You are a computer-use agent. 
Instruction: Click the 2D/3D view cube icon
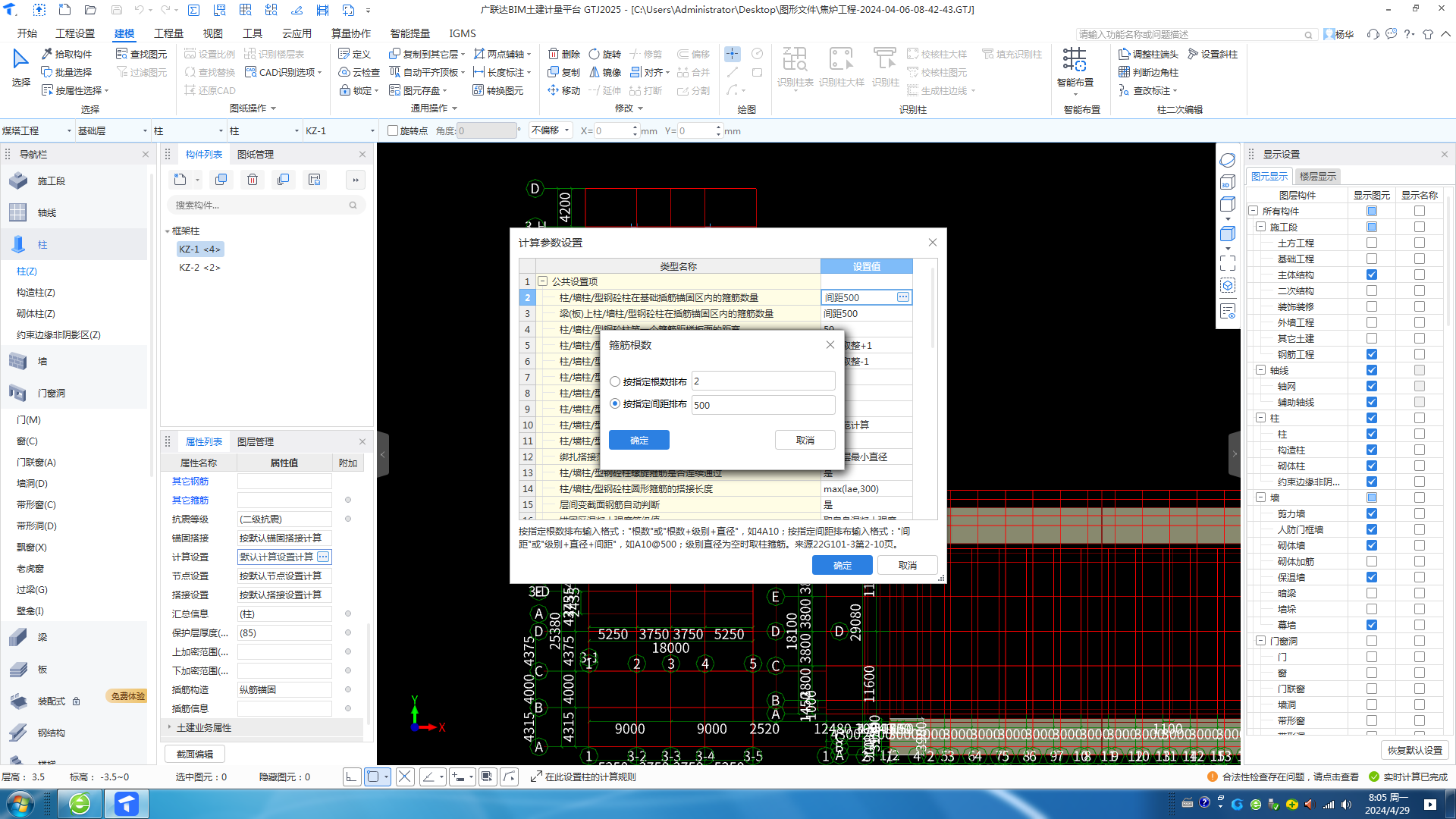pyautogui.click(x=1228, y=183)
